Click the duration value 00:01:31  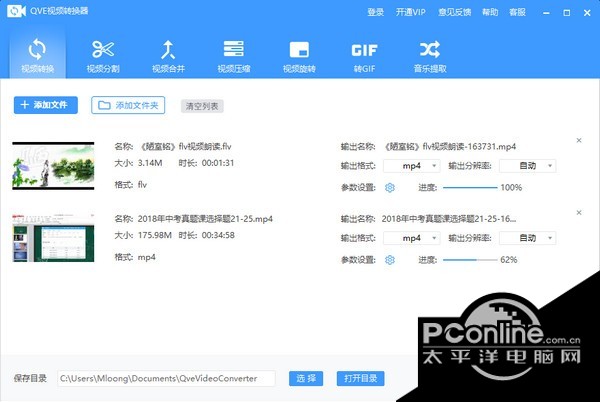[x=218, y=163]
